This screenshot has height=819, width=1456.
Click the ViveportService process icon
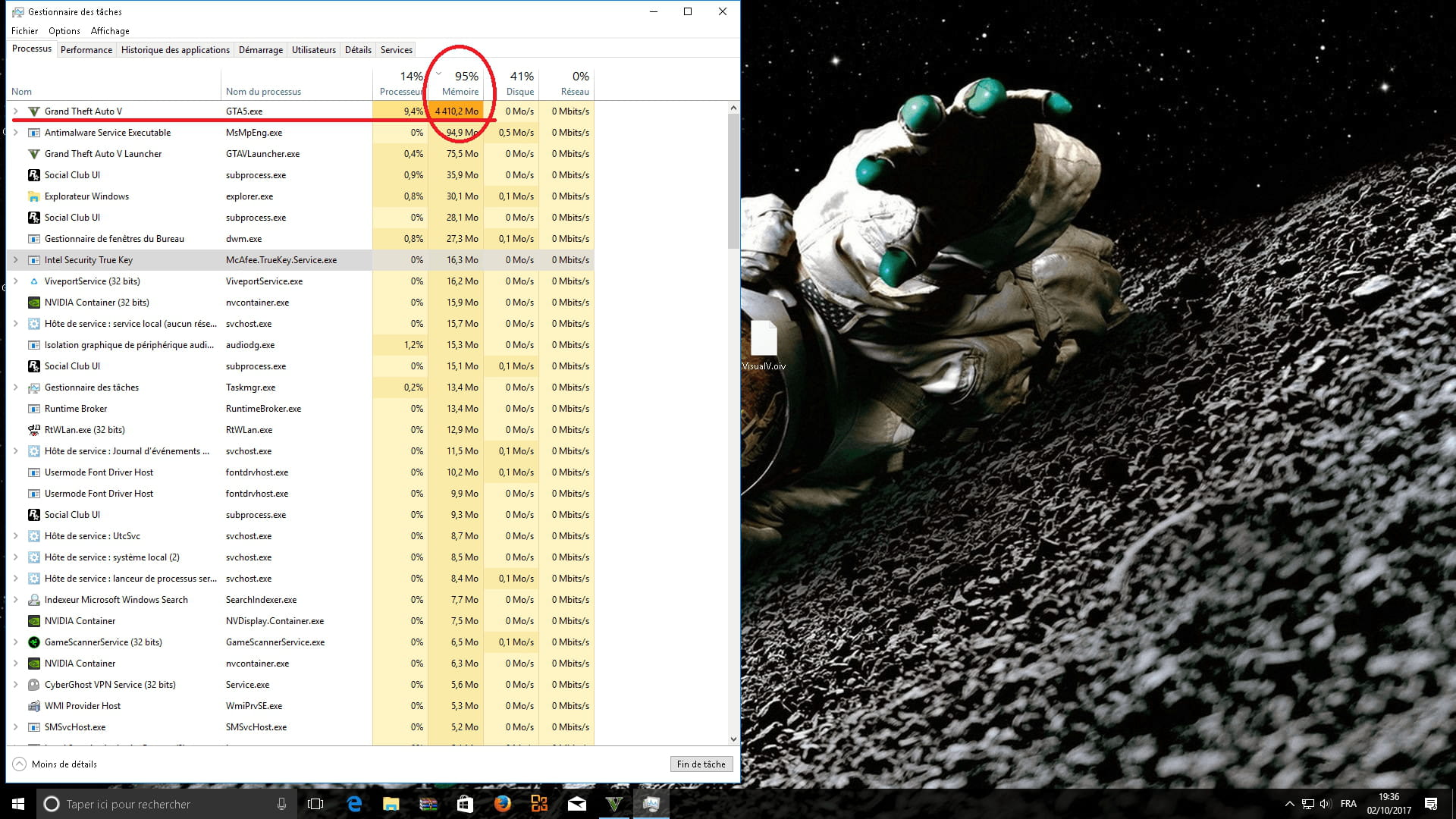point(34,281)
